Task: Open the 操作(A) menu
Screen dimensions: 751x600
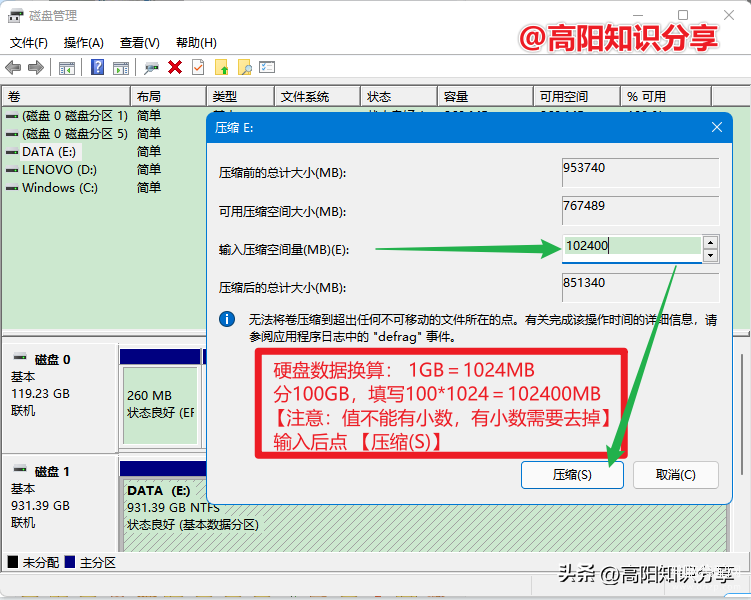Action: 84,43
